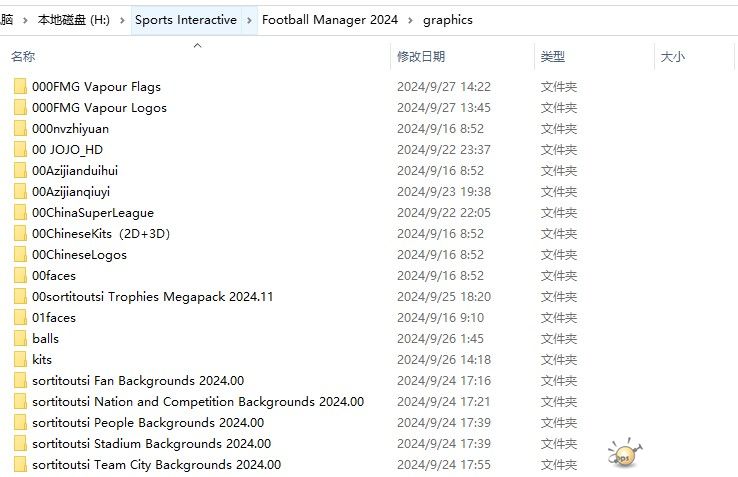
Task: Select the Trophies Megapack 2024.11 folder icon
Action: pos(20,297)
